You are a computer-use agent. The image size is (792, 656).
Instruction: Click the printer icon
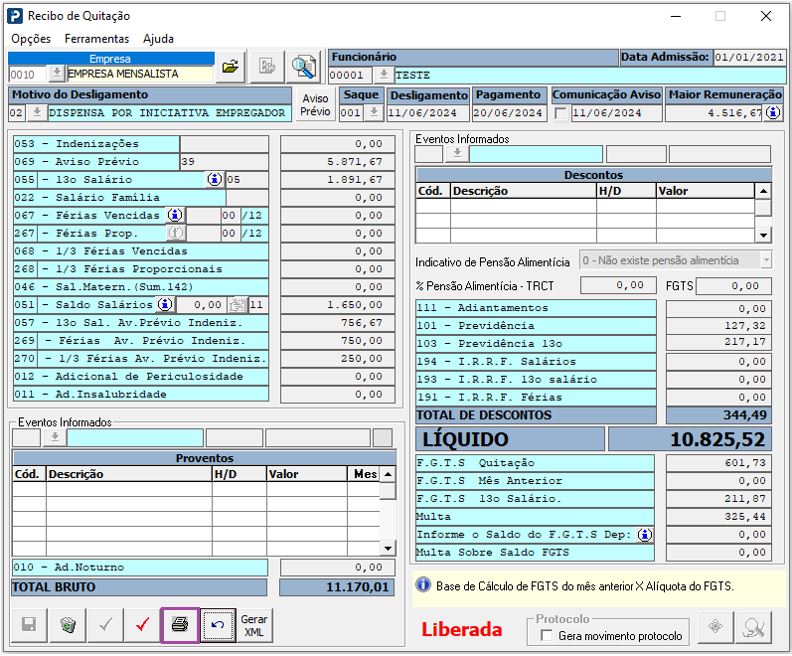[180, 625]
